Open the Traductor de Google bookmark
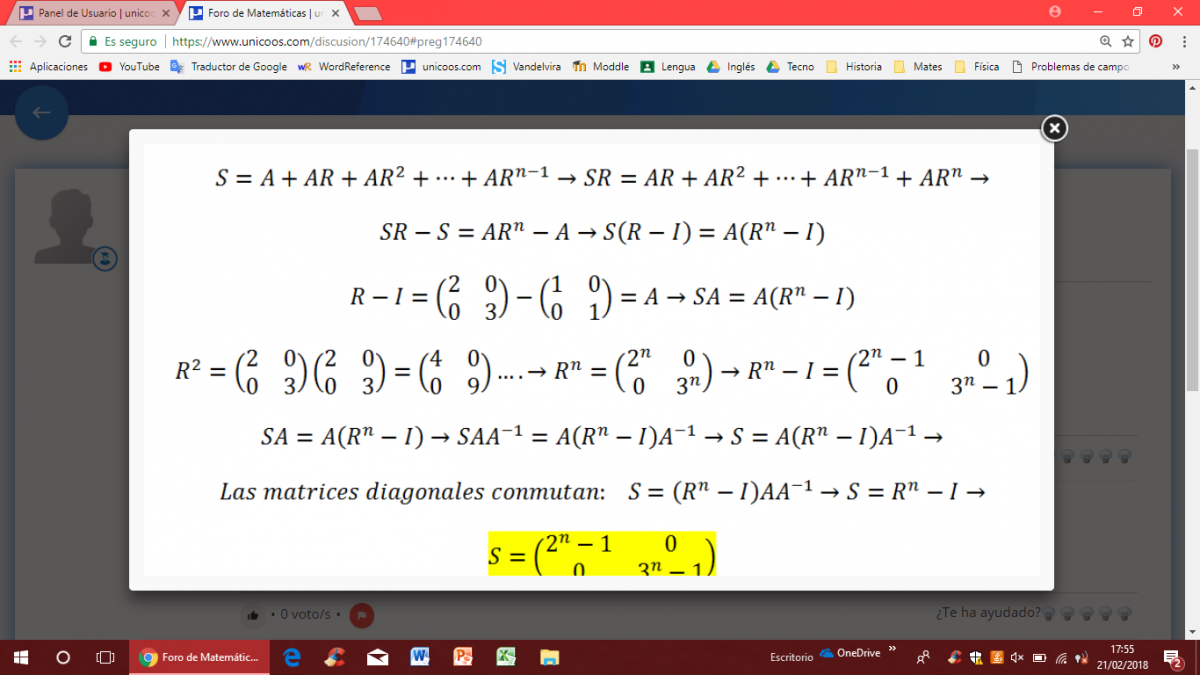This screenshot has width=1200, height=675. 229,67
